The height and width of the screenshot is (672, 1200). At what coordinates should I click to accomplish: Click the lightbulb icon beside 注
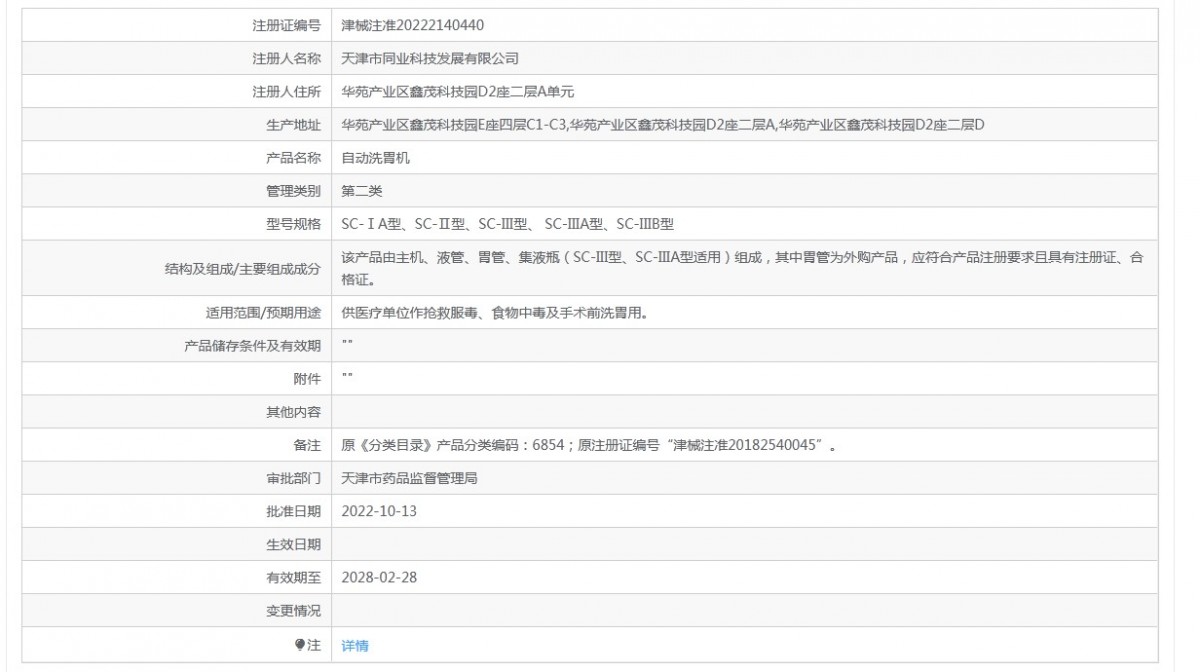pos(299,645)
